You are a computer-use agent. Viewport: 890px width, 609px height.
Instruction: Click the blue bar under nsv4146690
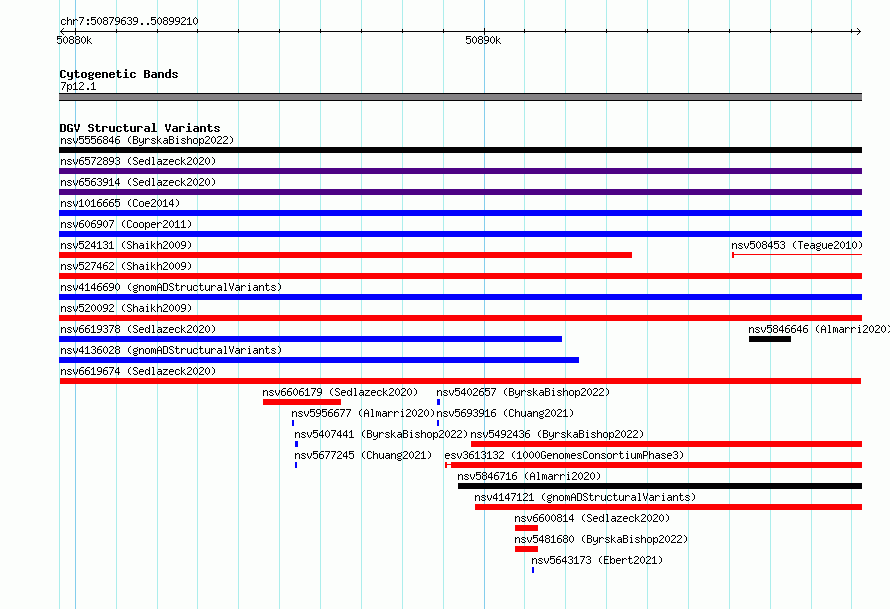click(x=460, y=297)
